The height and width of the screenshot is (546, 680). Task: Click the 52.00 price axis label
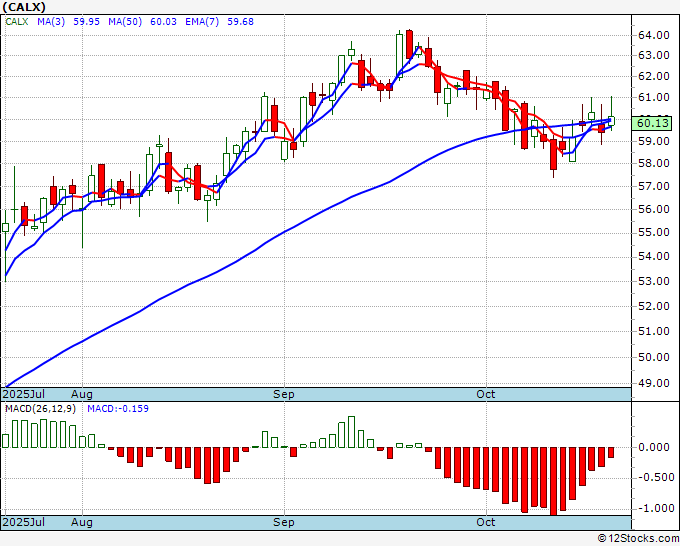click(x=654, y=306)
